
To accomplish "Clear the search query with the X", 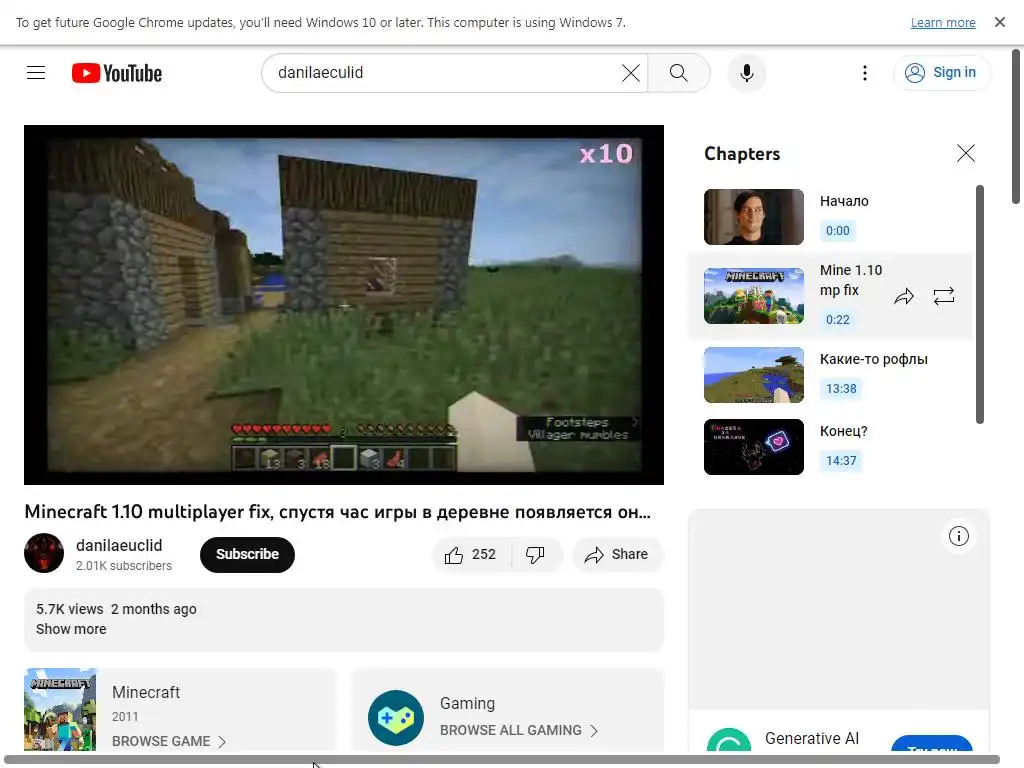I will [x=631, y=72].
